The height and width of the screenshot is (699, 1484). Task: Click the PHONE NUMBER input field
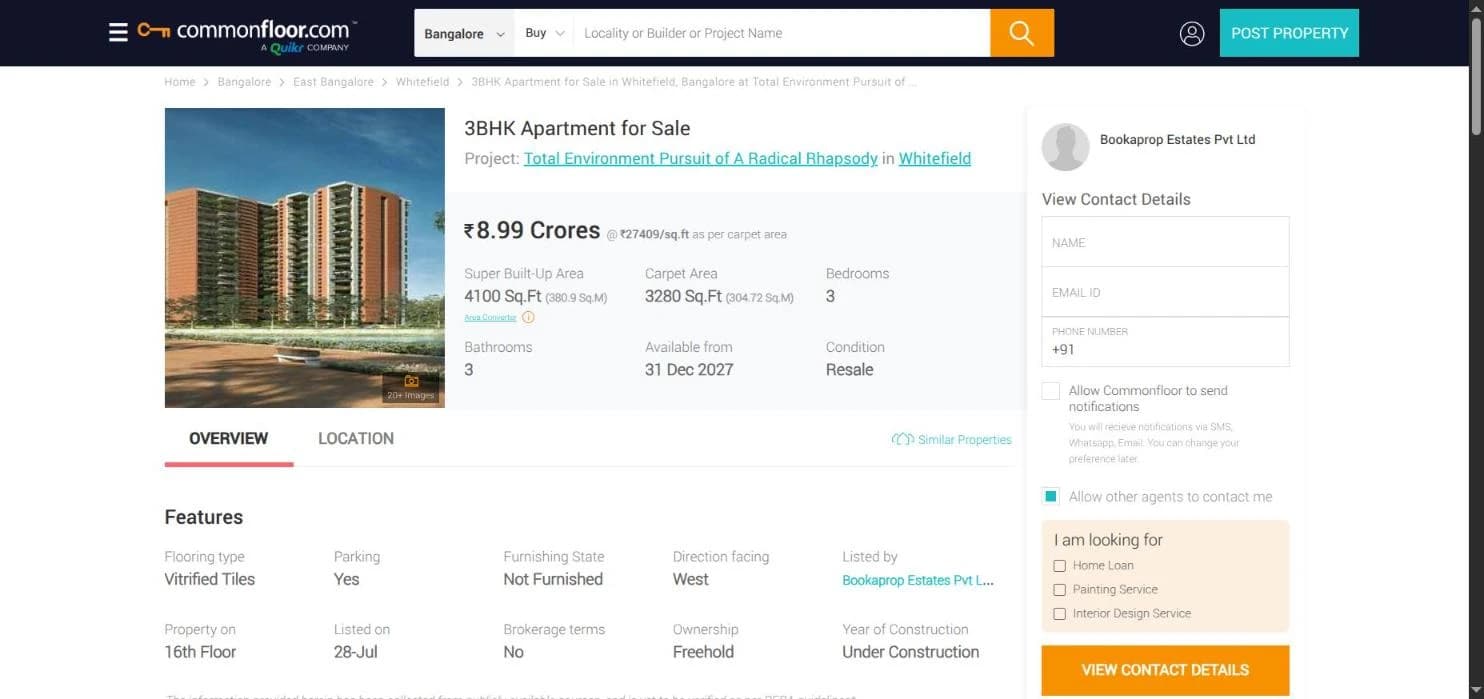pos(1165,342)
